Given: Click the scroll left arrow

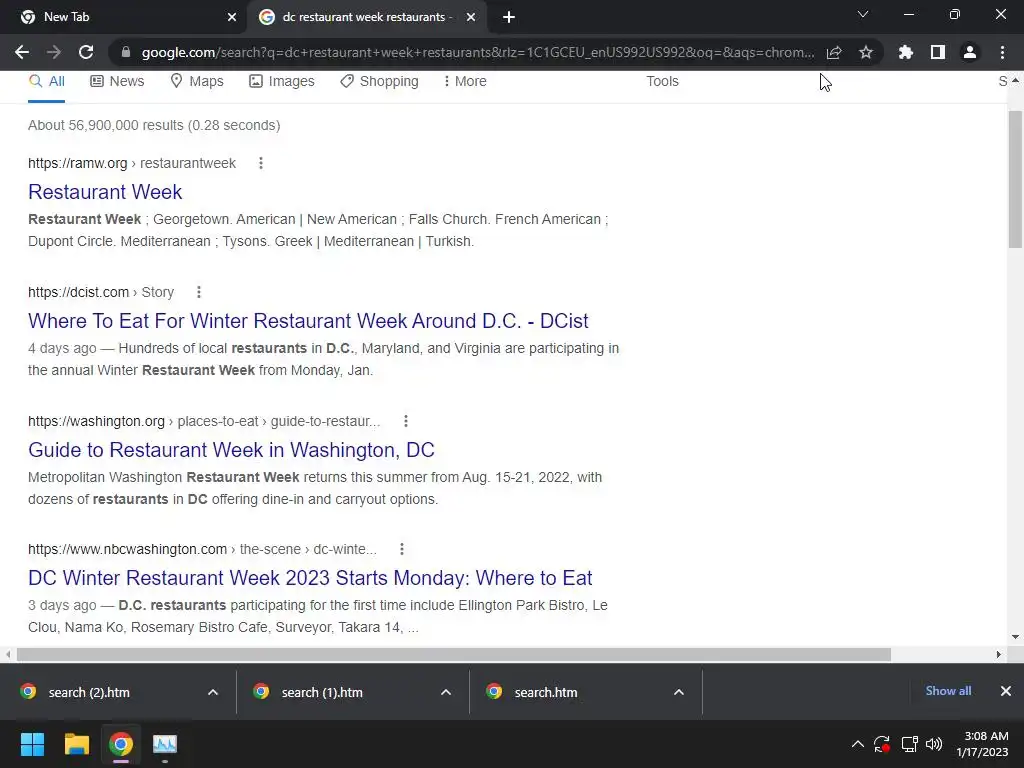Looking at the screenshot, I should pyautogui.click(x=8, y=654).
